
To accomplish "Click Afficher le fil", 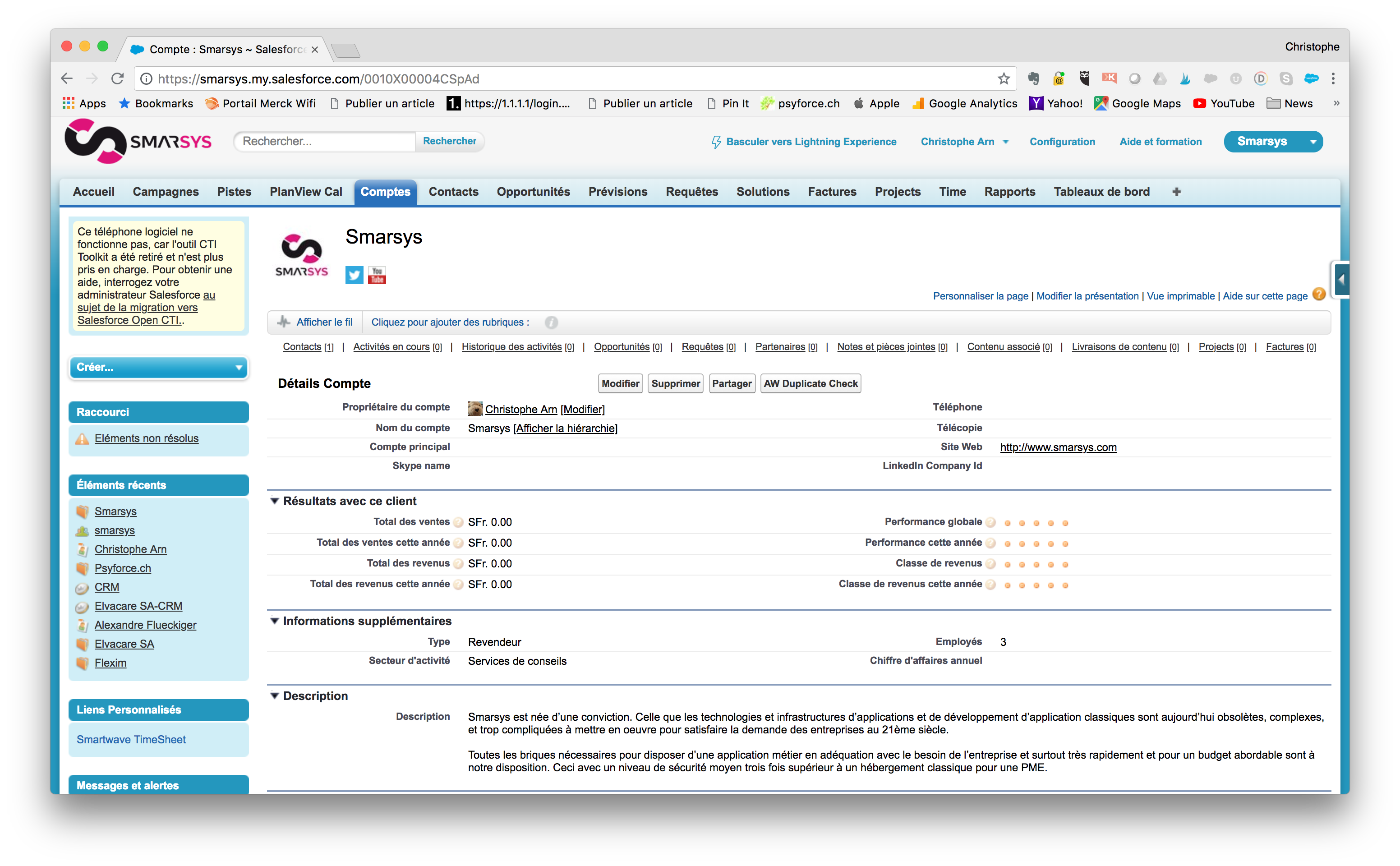I will click(x=324, y=322).
